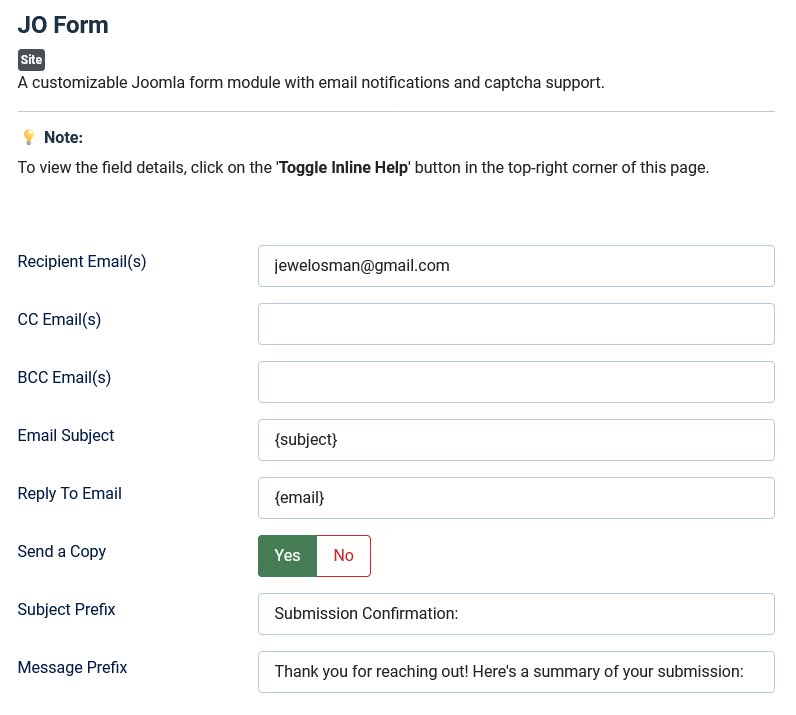Screen dimensions: 796x715
Task: Select the BCC Email(s) text box
Action: (516, 382)
